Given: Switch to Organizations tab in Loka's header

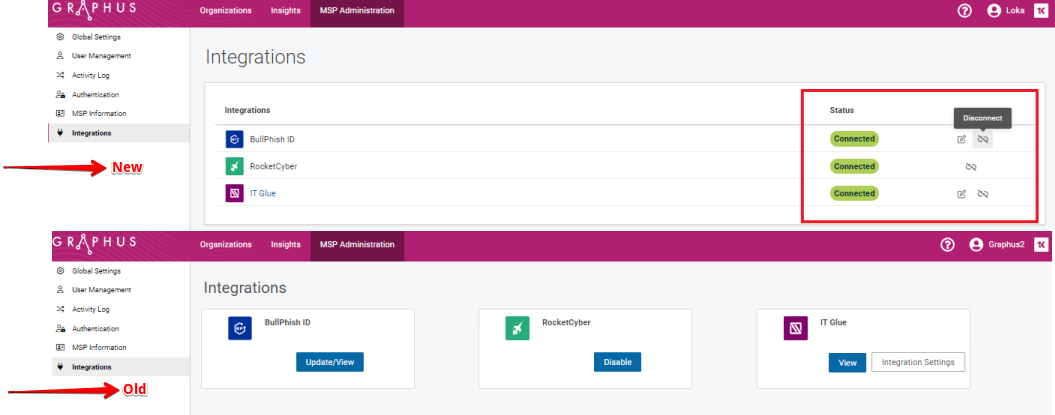Looking at the screenshot, I should click(x=225, y=11).
